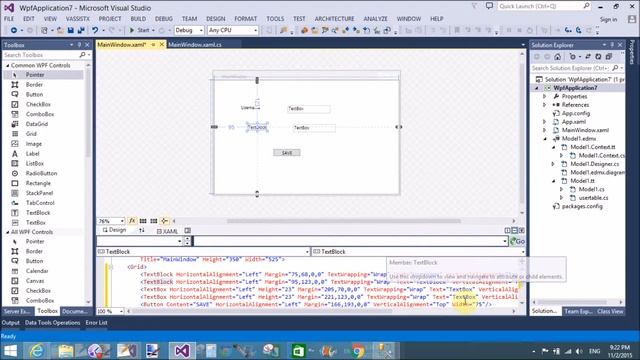Click the Save All toolbar icon
Image resolution: width=640 pixels, height=360 pixels.
pyautogui.click(x=81, y=30)
